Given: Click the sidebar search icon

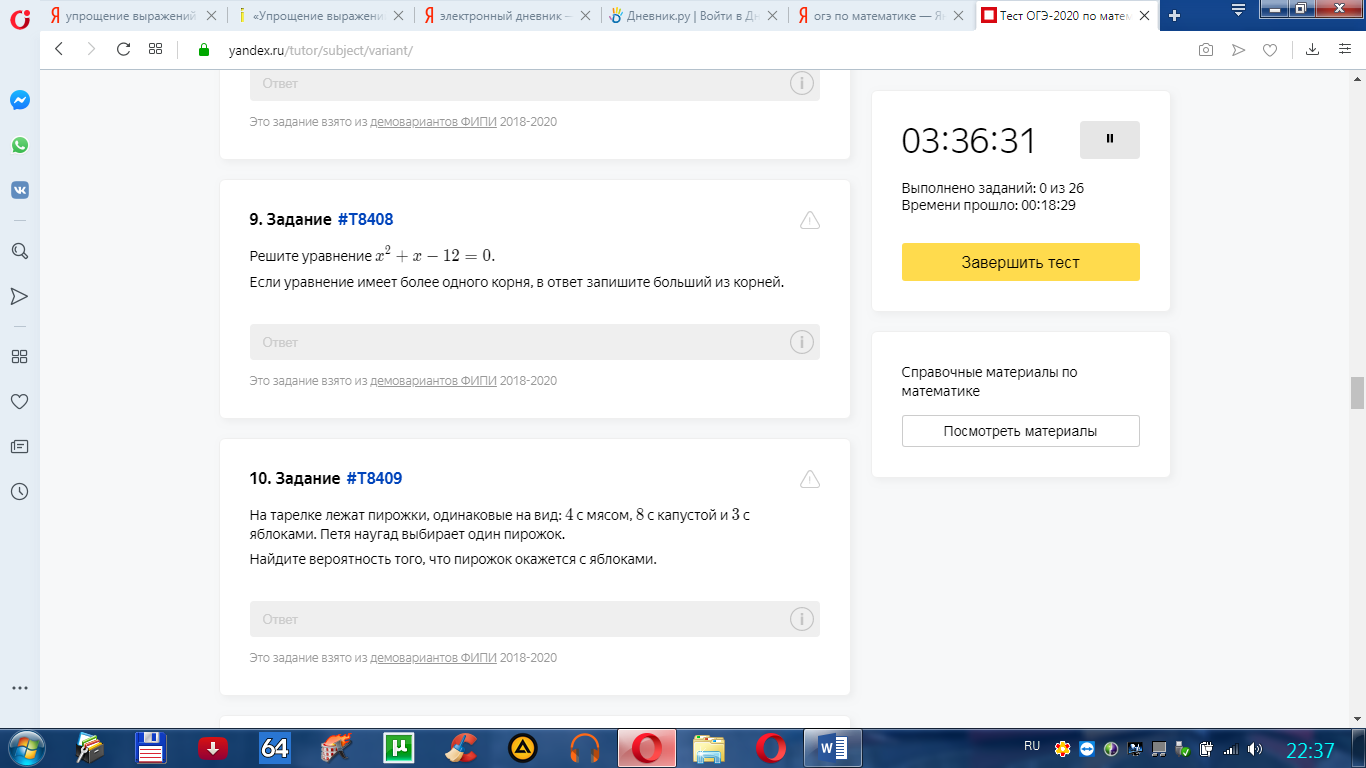Looking at the screenshot, I should point(20,251).
